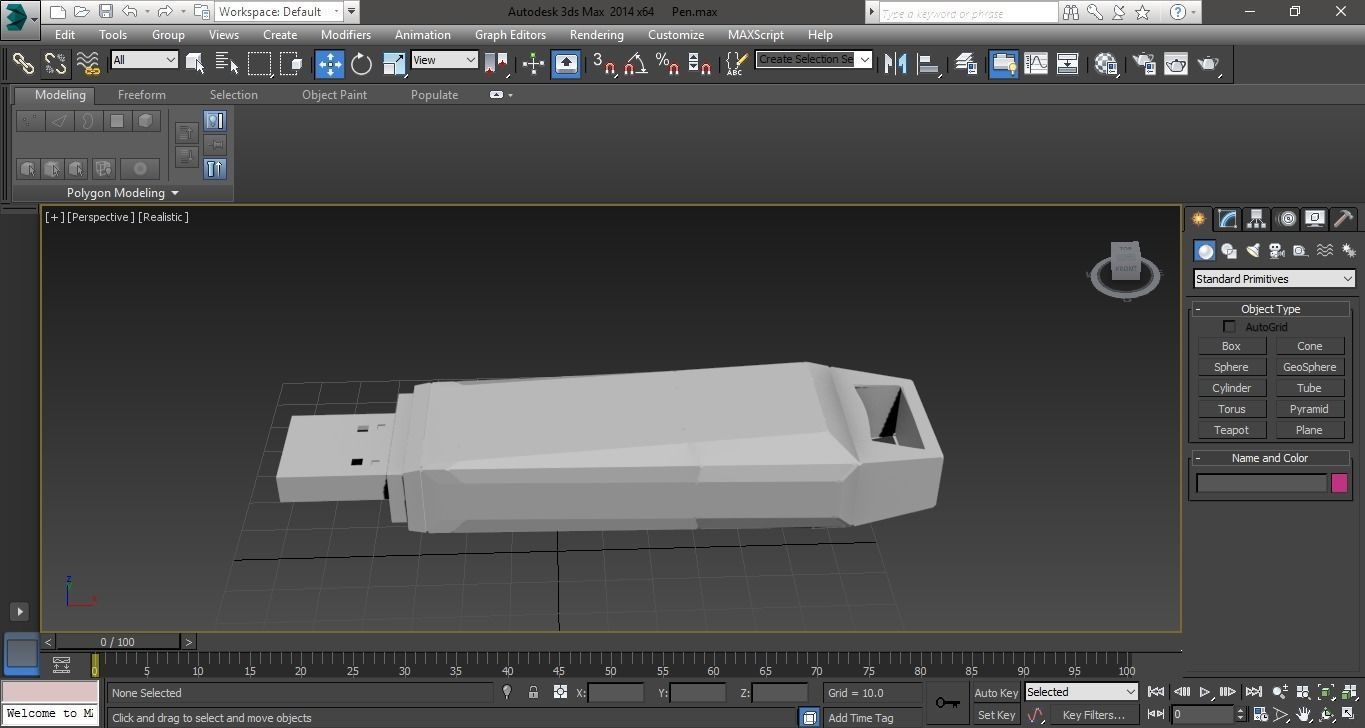This screenshot has width=1365, height=728.
Task: Open Select by Name list
Action: (227, 63)
